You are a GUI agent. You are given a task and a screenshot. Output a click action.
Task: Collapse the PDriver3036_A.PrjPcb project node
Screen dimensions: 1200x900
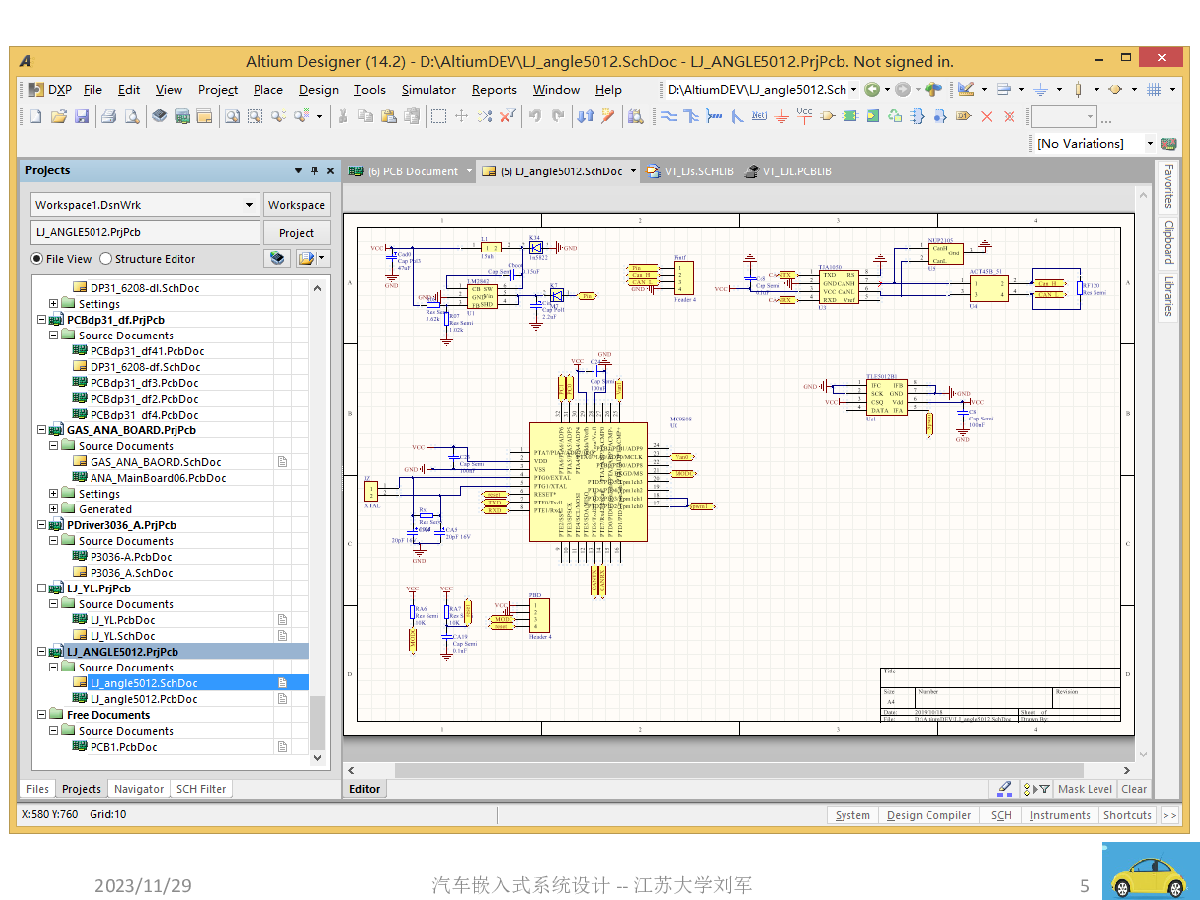[x=41, y=525]
